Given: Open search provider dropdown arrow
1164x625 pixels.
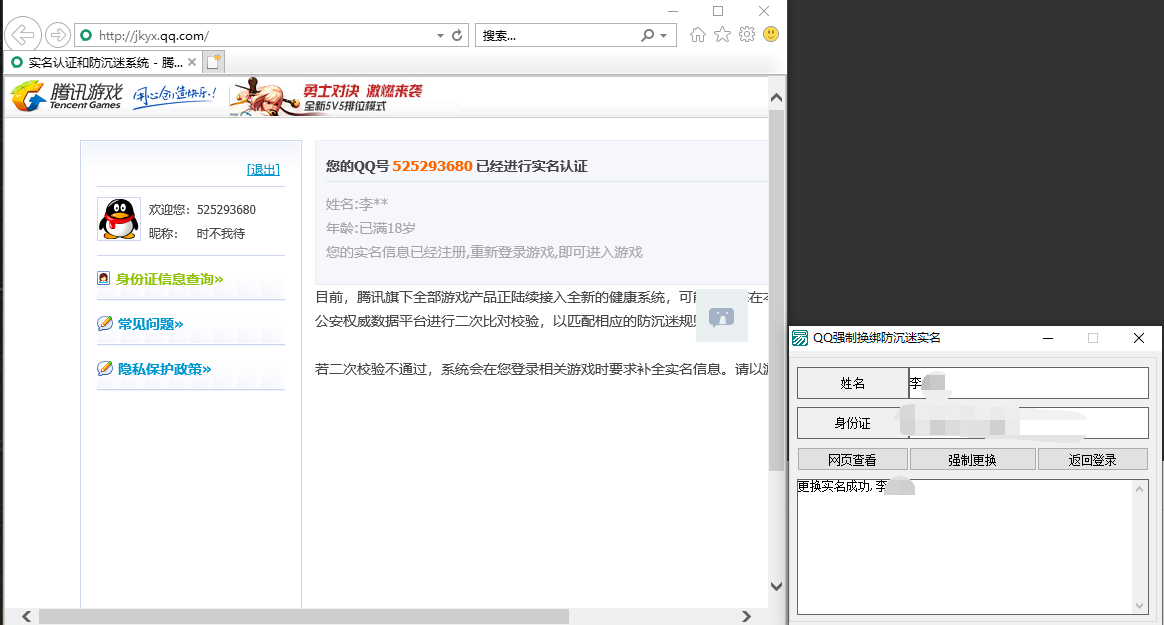Looking at the screenshot, I should point(664,36).
